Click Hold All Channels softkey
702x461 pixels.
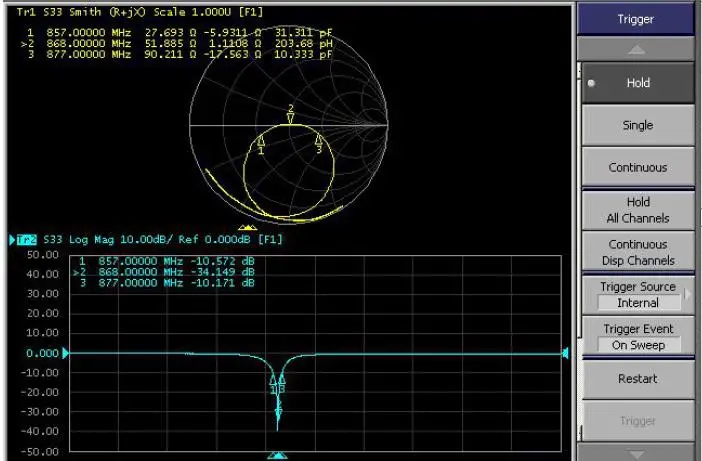coord(638,210)
